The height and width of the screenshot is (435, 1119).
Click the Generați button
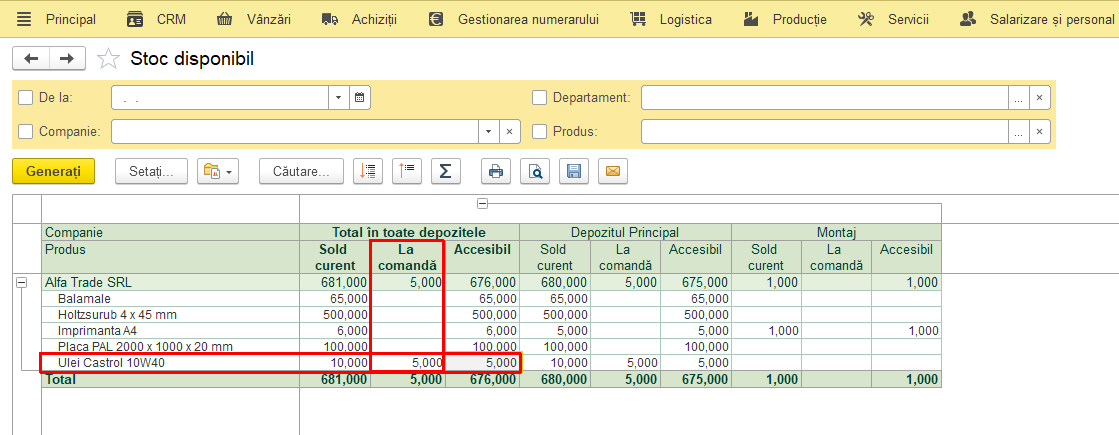(x=54, y=171)
